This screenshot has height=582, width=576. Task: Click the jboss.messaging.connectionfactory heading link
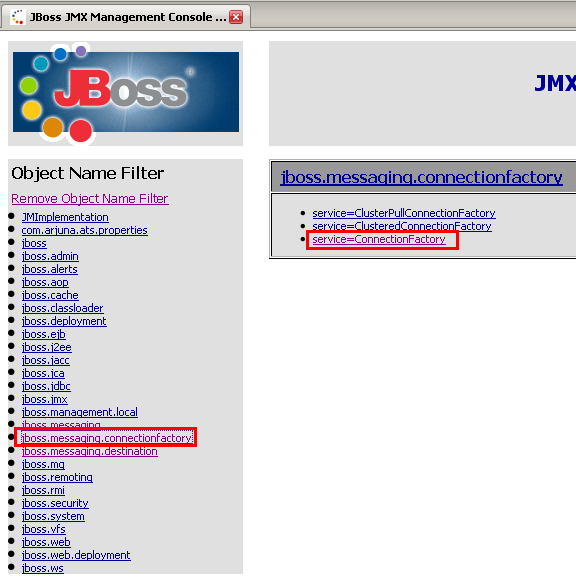(421, 177)
